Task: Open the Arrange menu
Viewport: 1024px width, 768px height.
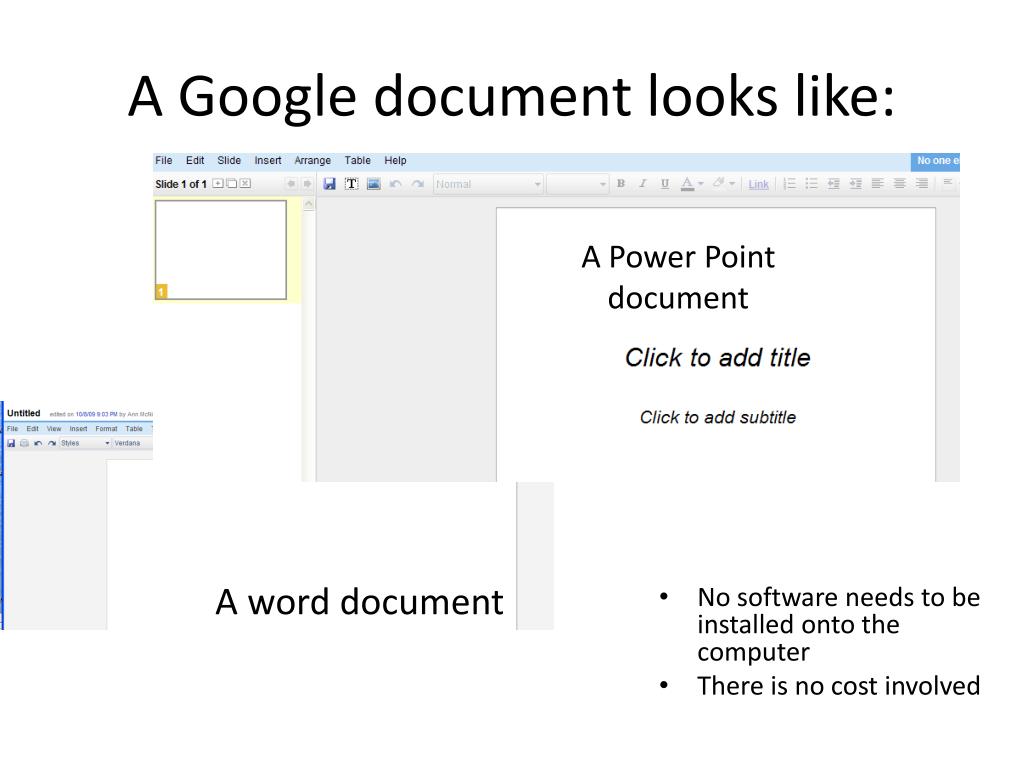Action: [x=312, y=161]
